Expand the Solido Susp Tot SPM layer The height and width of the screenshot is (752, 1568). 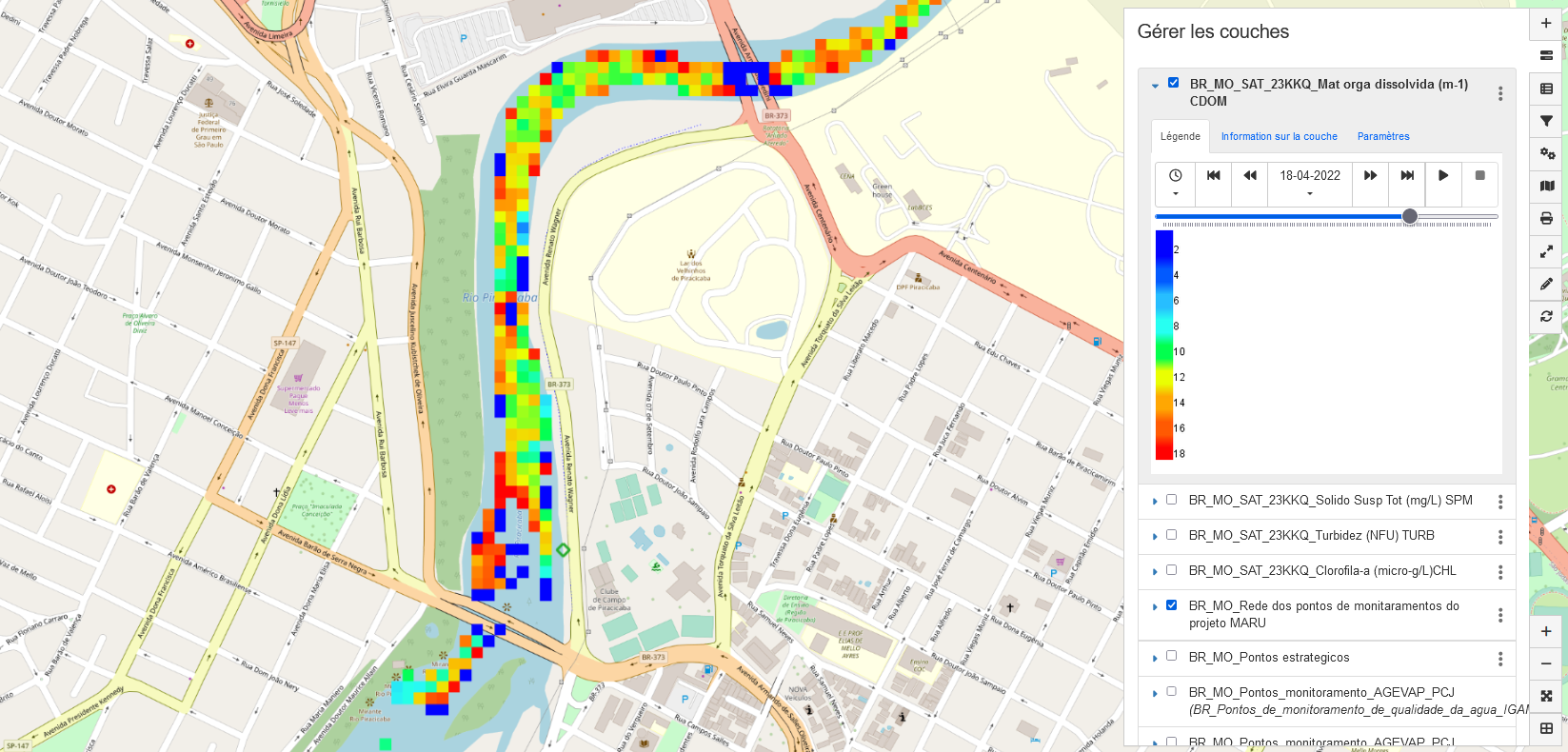[1155, 501]
